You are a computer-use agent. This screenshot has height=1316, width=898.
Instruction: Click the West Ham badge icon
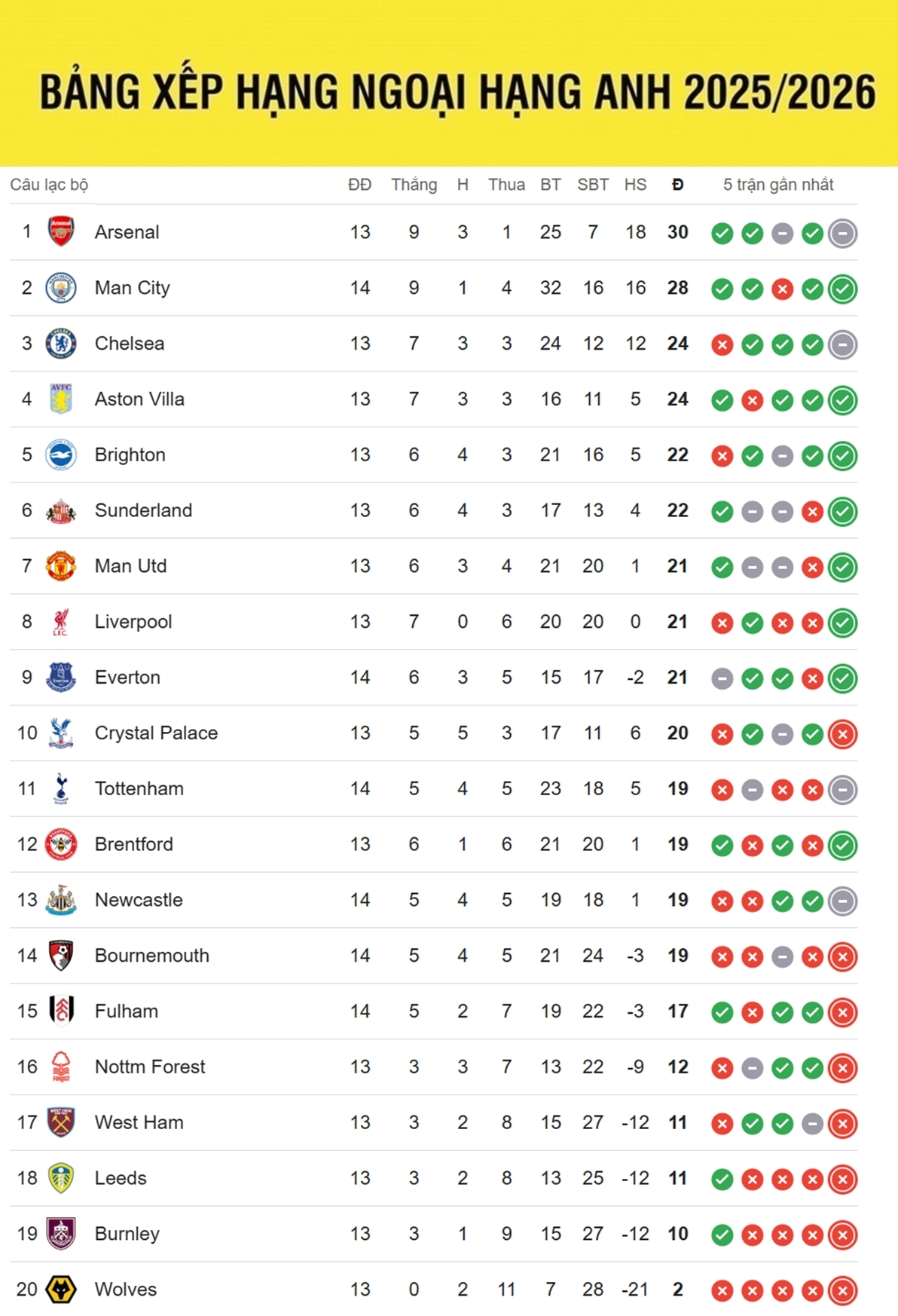(x=61, y=1122)
